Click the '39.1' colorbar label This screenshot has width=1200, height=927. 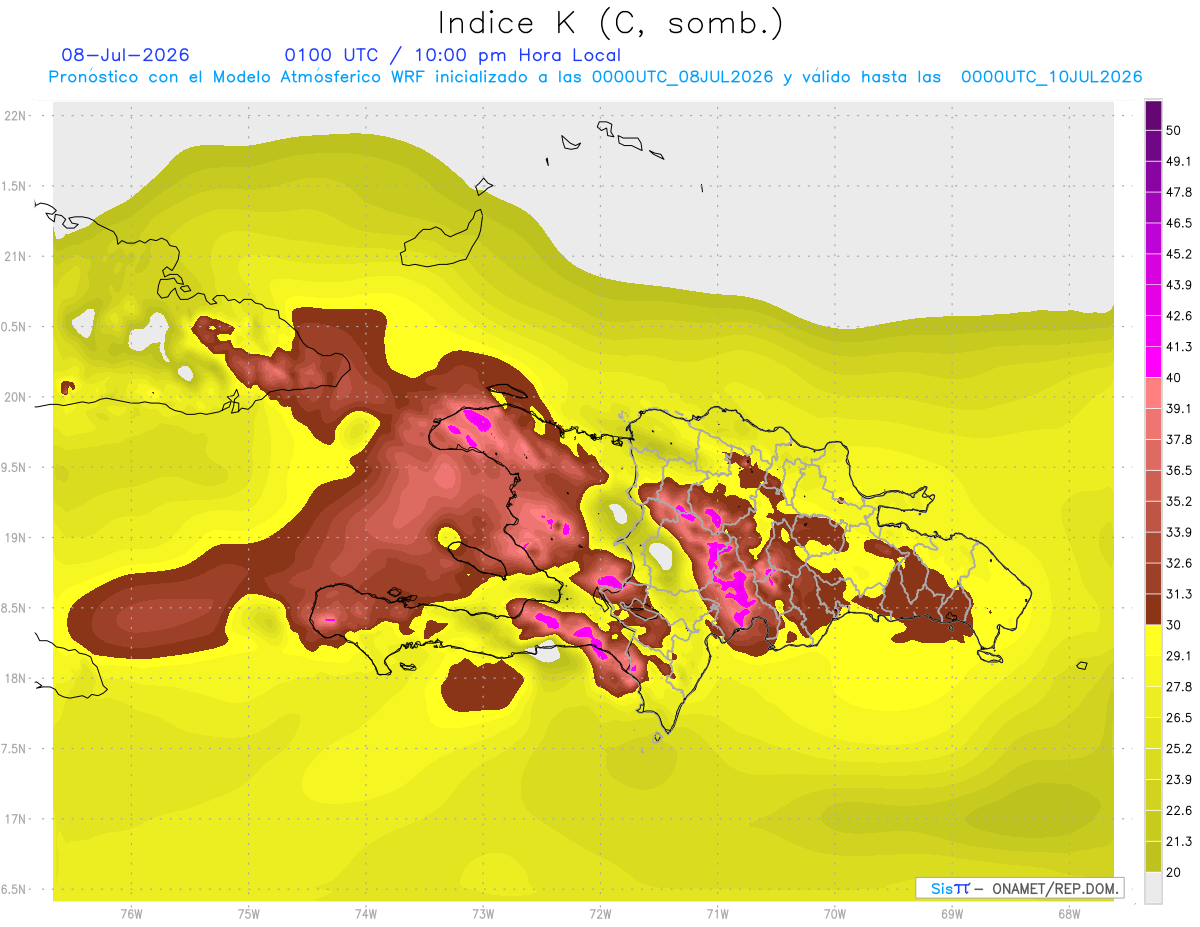1179,408
